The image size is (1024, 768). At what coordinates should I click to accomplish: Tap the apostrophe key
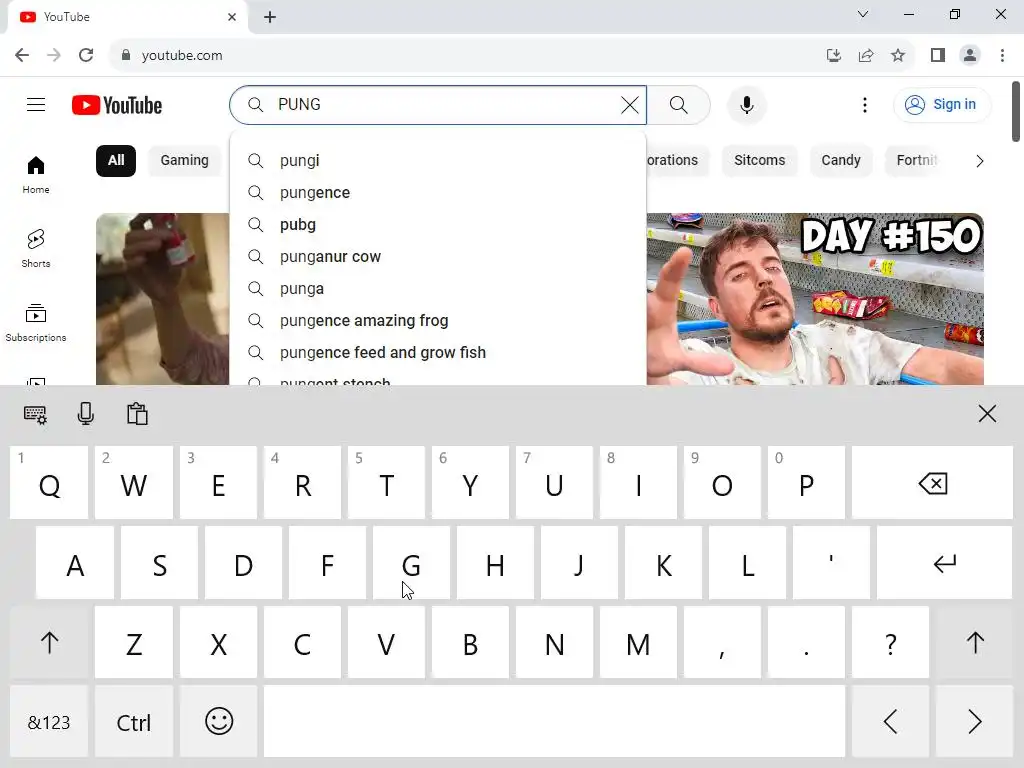831,563
